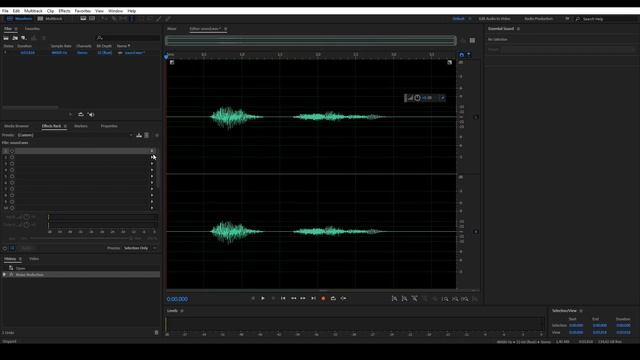640x360 pixels.
Task: Open file icon in Files panel
Action: [6, 38]
